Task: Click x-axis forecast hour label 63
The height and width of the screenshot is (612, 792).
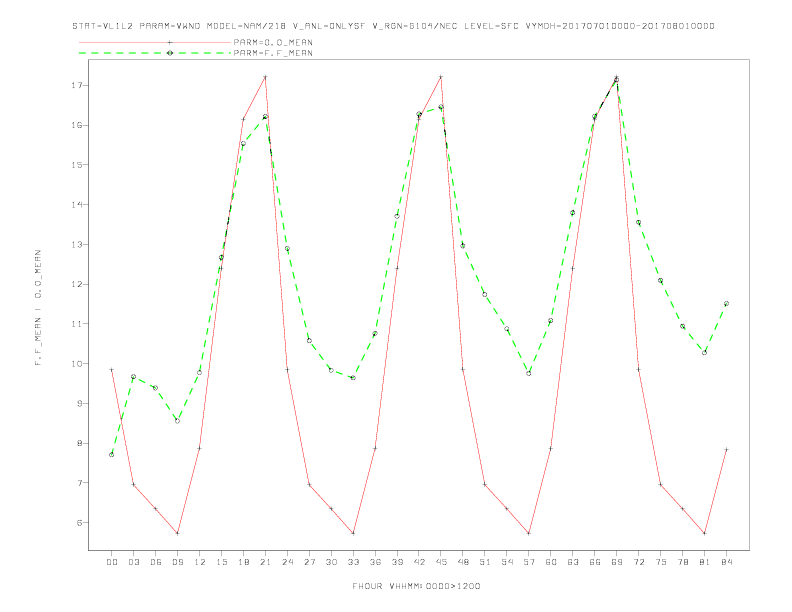Action: pyautogui.click(x=573, y=562)
